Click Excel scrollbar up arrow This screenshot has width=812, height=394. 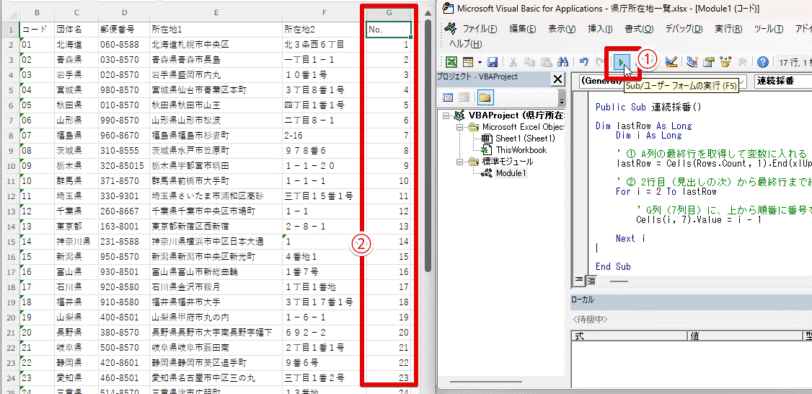(x=428, y=12)
